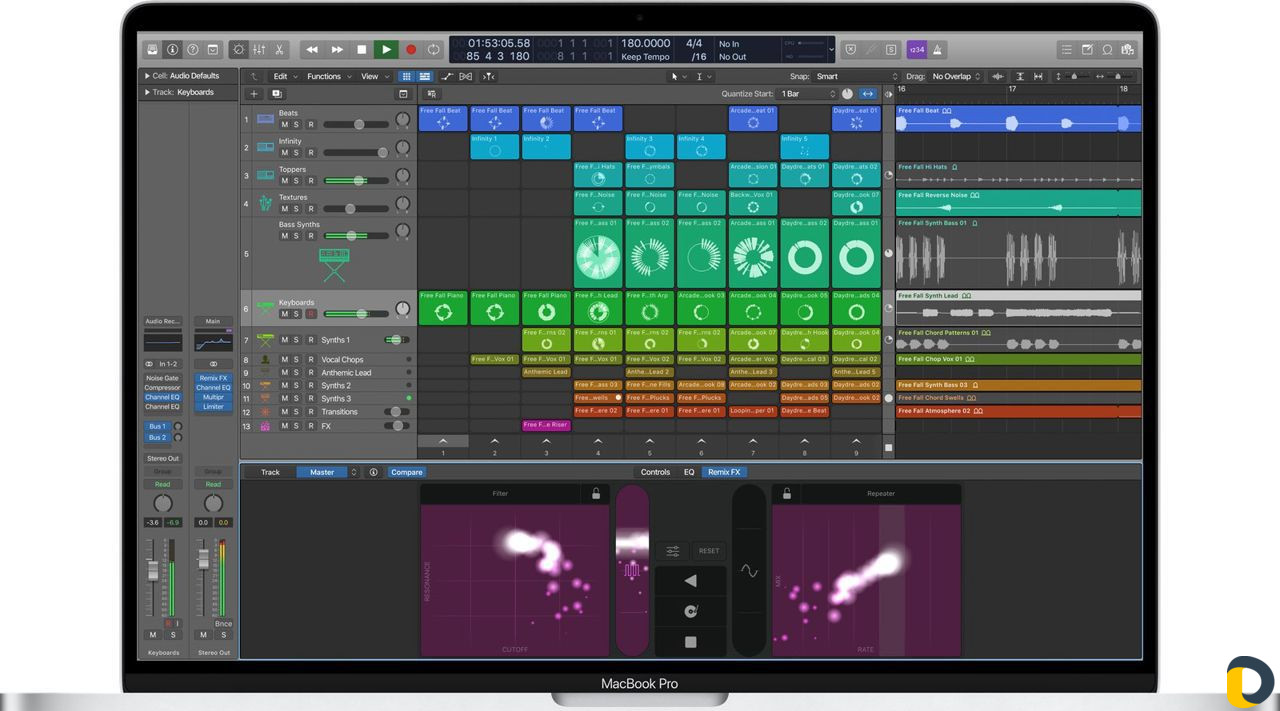Toggle the Inspector info icon

click(172, 49)
